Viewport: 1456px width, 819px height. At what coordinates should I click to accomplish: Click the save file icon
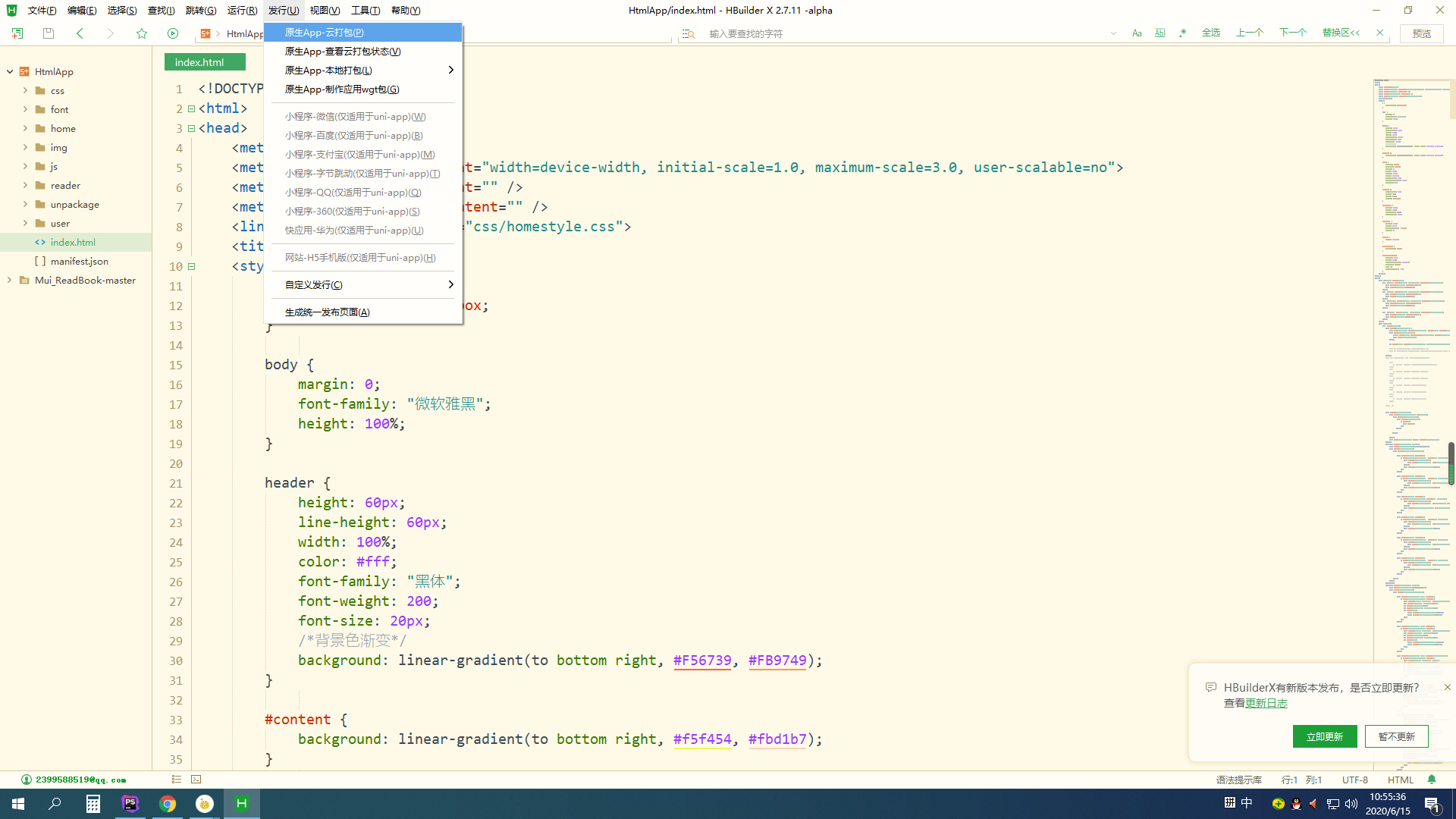tap(49, 33)
